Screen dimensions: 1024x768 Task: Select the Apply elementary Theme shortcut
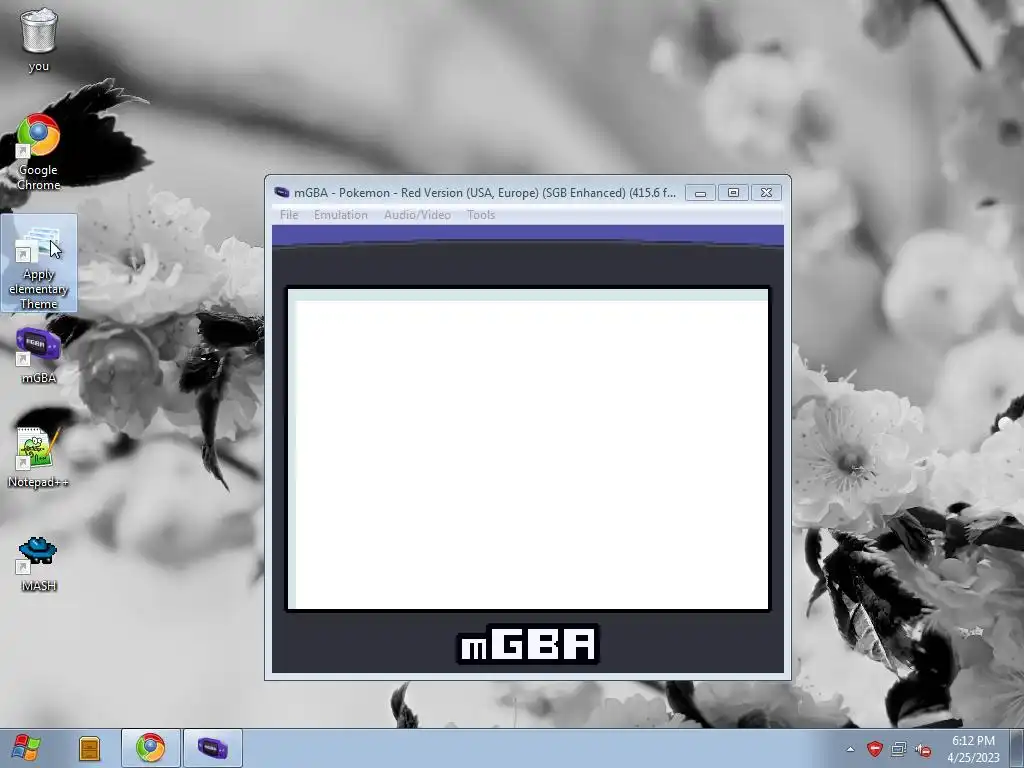(39, 263)
